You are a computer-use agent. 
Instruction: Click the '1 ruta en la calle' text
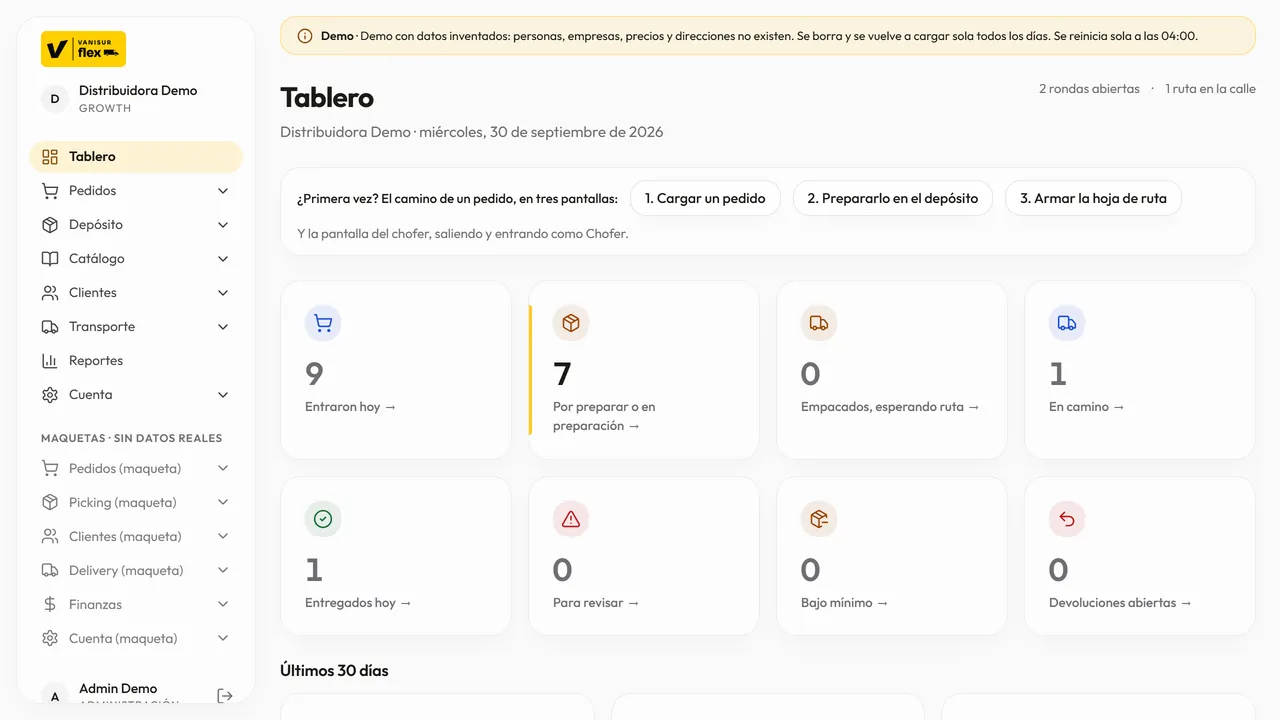click(1210, 89)
